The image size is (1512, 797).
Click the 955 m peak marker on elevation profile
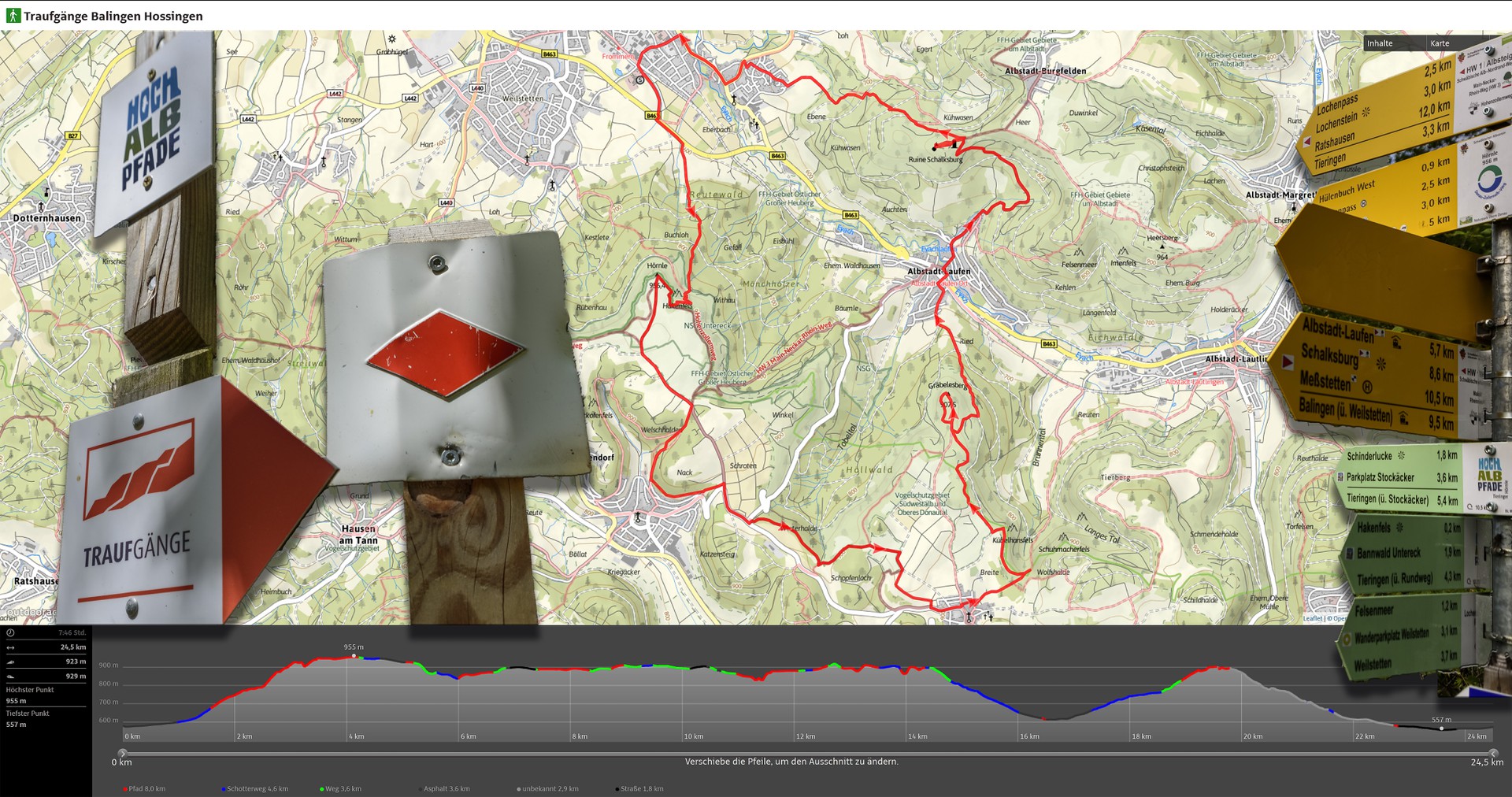(354, 655)
